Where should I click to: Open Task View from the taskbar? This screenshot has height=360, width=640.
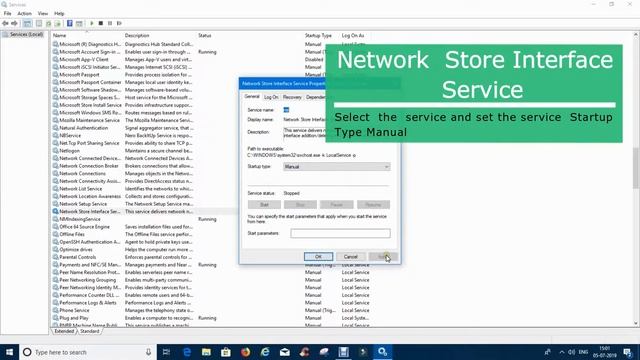(166, 352)
